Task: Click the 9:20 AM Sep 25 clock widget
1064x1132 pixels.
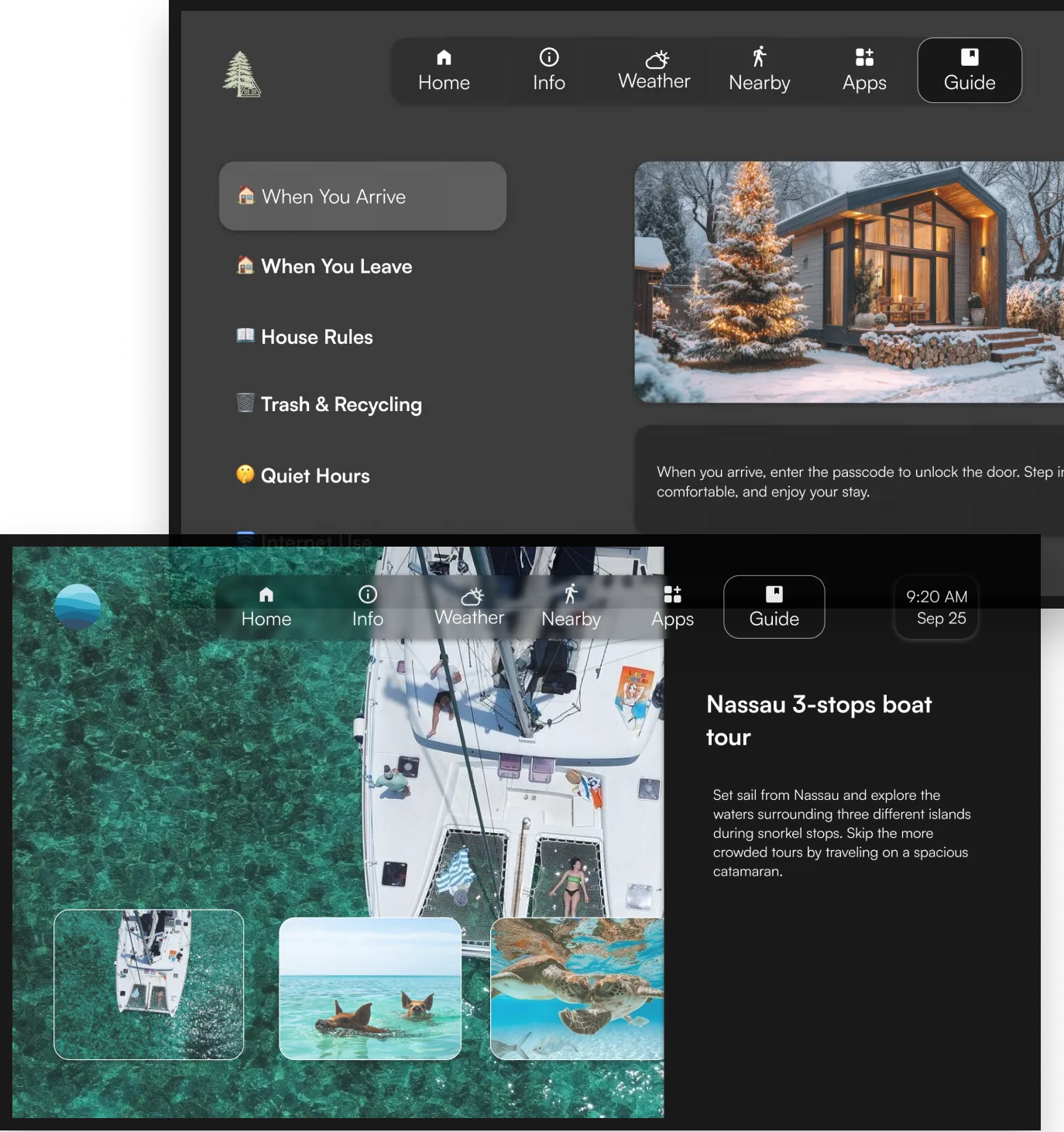Action: pos(936,607)
